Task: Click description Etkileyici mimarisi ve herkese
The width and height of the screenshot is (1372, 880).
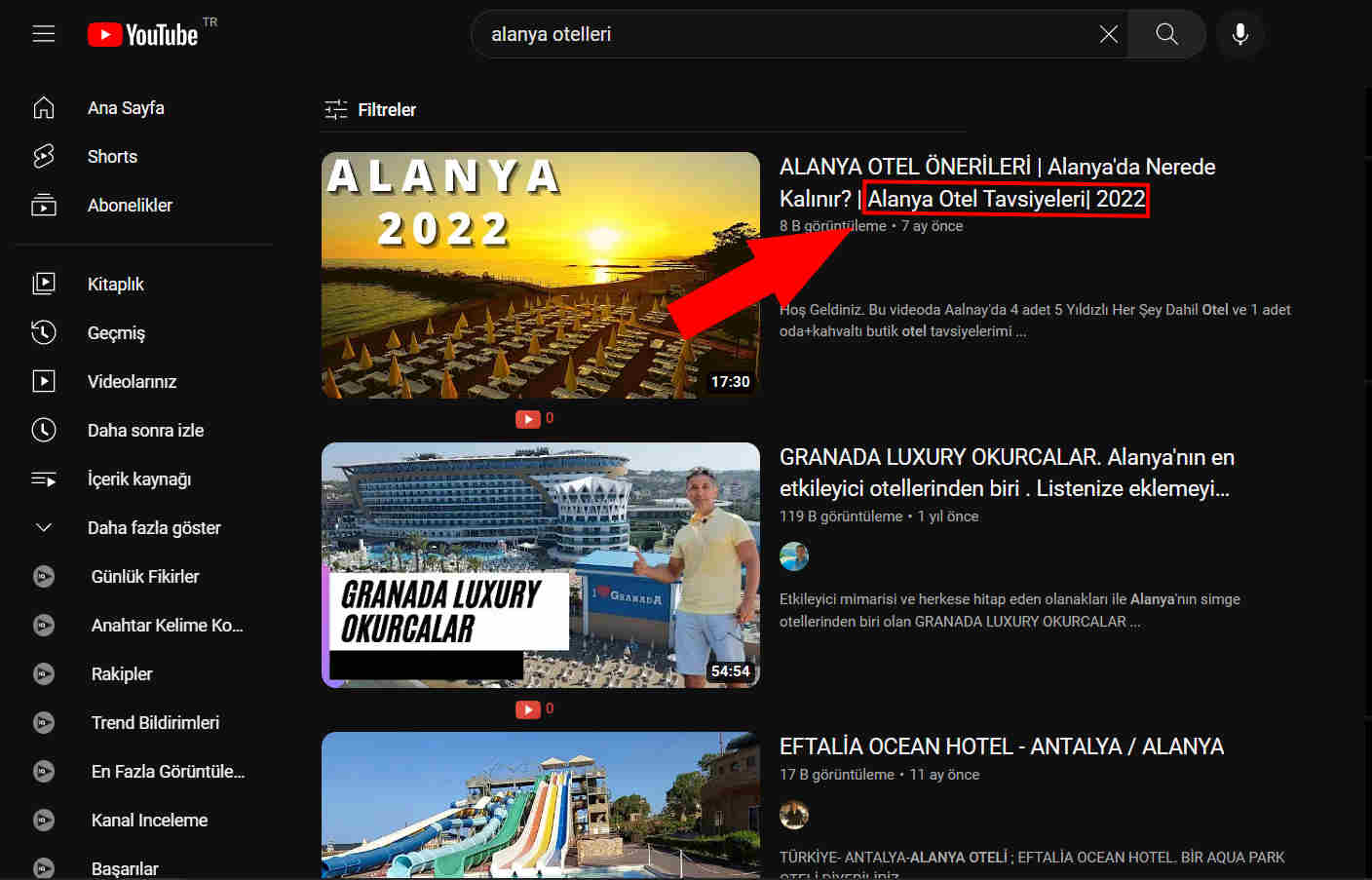Action: pos(1010,610)
